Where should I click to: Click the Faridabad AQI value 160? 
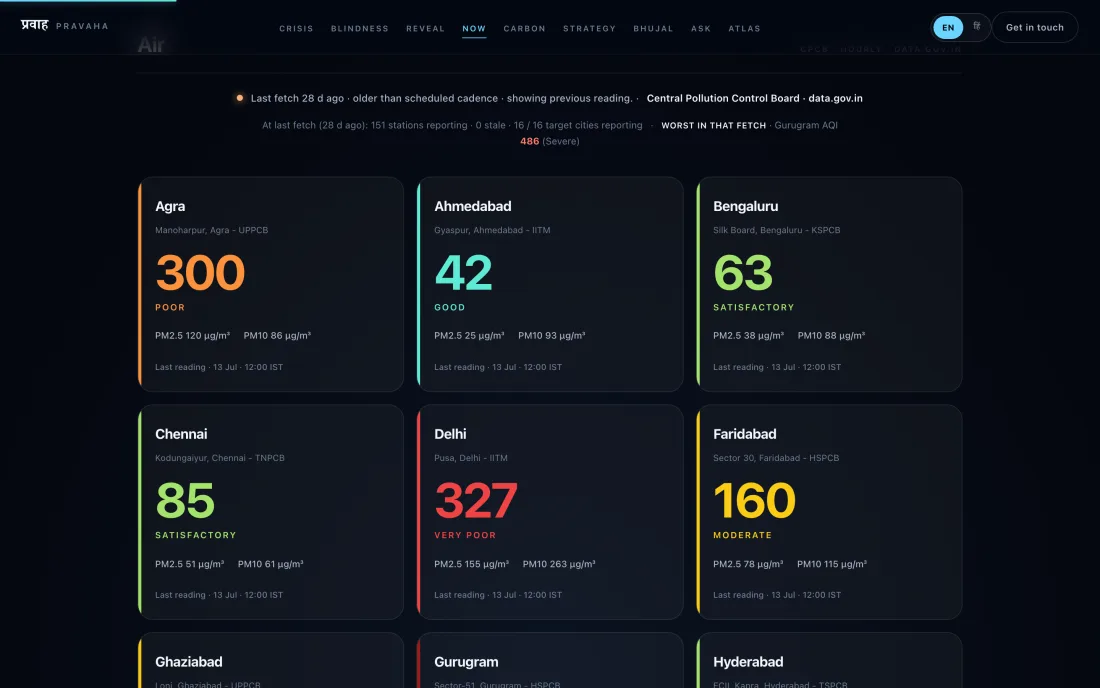(x=754, y=500)
